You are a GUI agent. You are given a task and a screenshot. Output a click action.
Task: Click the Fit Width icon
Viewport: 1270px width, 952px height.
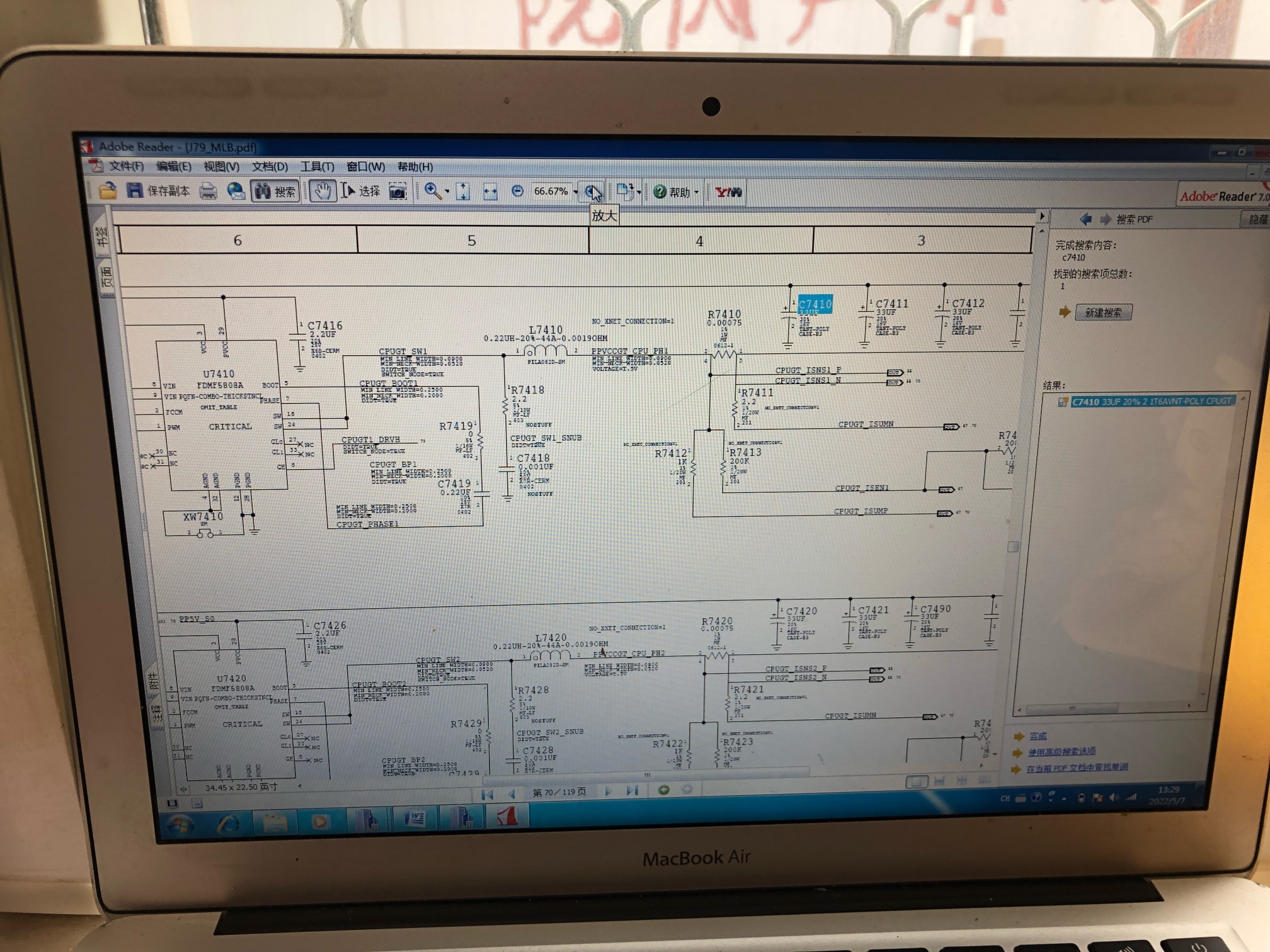[x=490, y=192]
